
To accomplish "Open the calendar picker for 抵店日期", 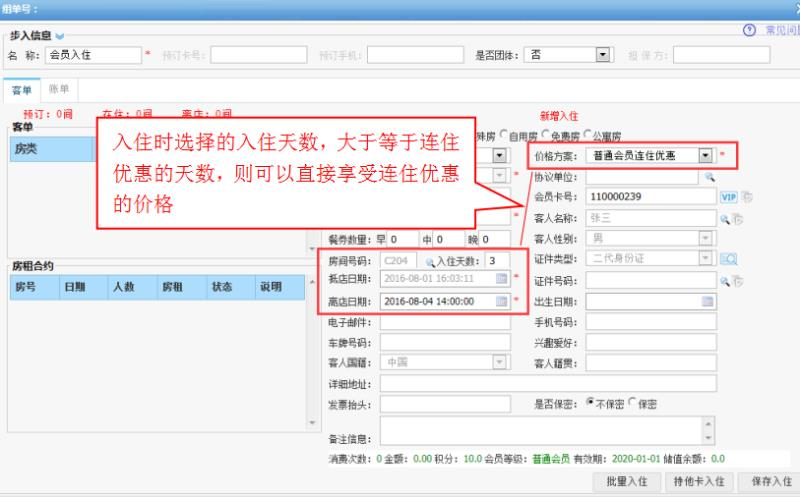I will point(502,278).
